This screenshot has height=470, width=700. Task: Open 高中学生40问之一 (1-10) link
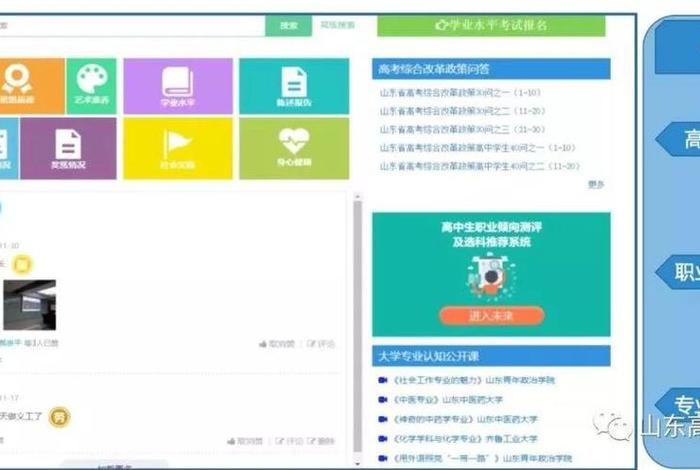point(478,148)
